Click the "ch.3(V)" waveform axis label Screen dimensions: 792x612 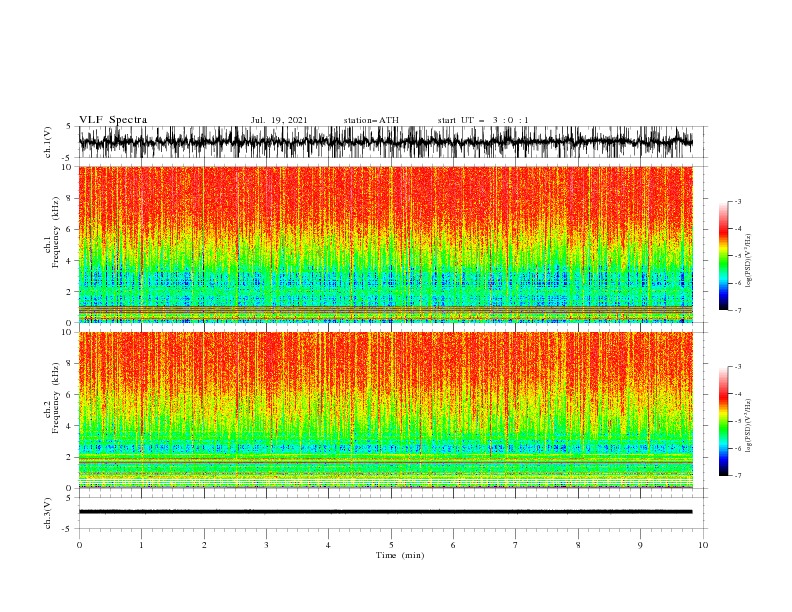coord(48,513)
